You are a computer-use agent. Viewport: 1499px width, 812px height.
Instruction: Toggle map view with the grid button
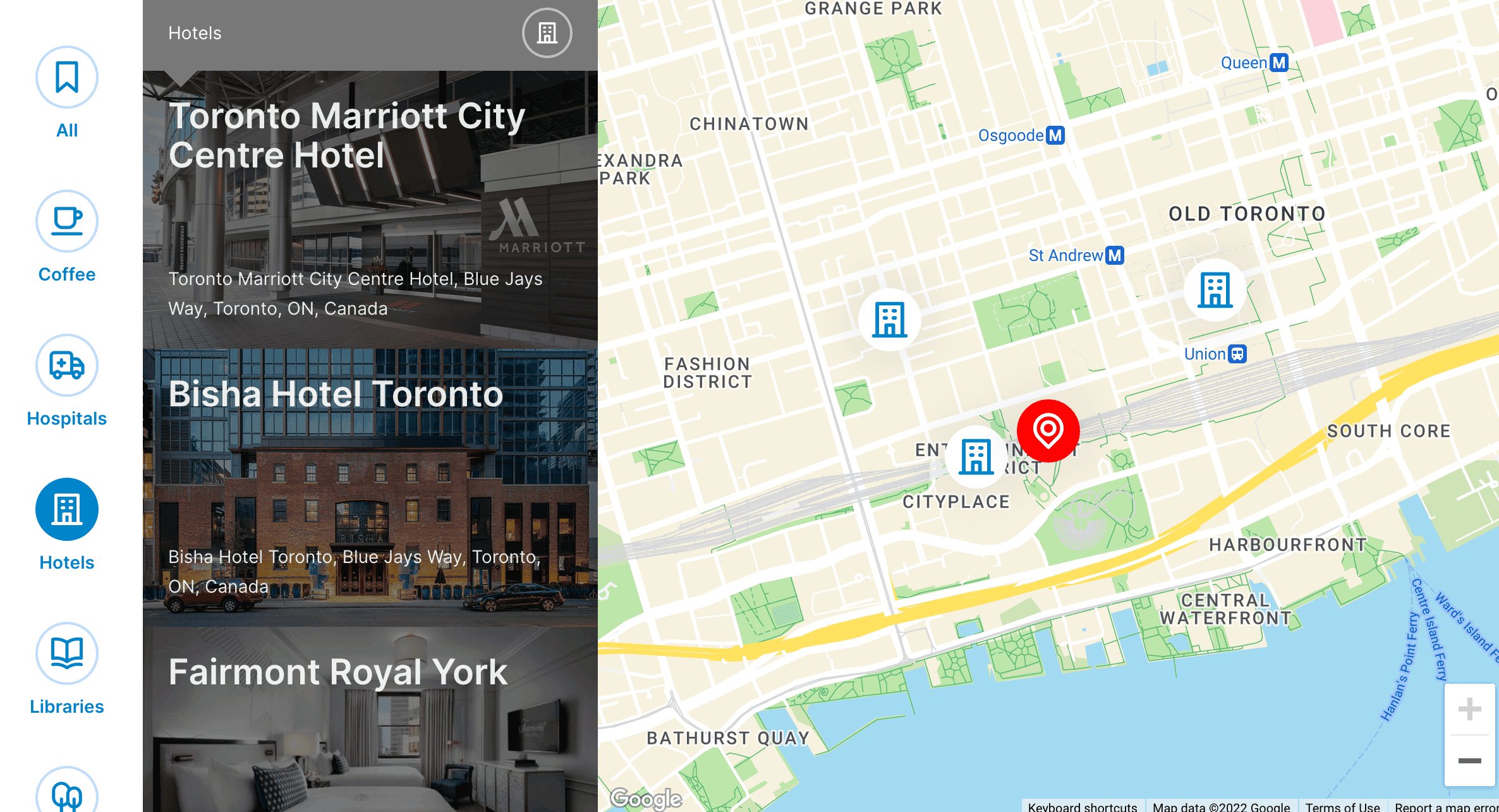click(x=546, y=33)
